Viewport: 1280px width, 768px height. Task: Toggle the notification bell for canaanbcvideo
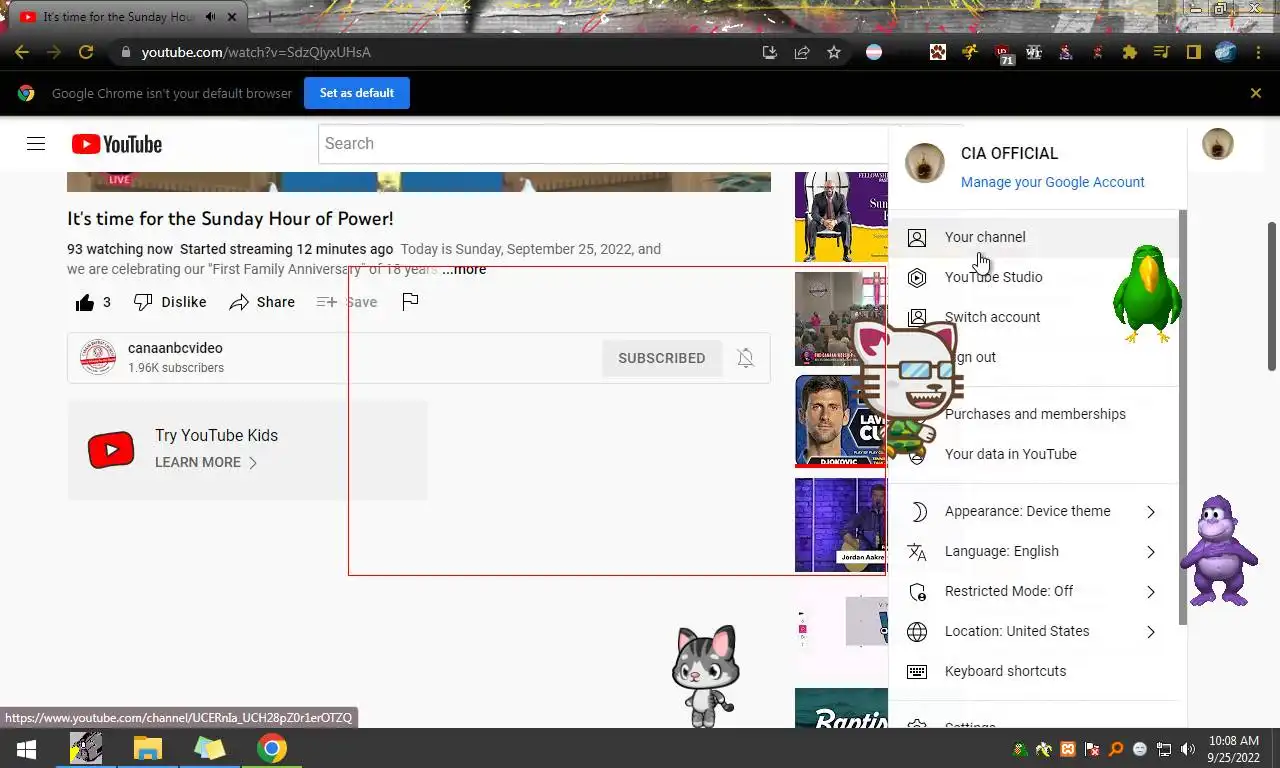745,358
